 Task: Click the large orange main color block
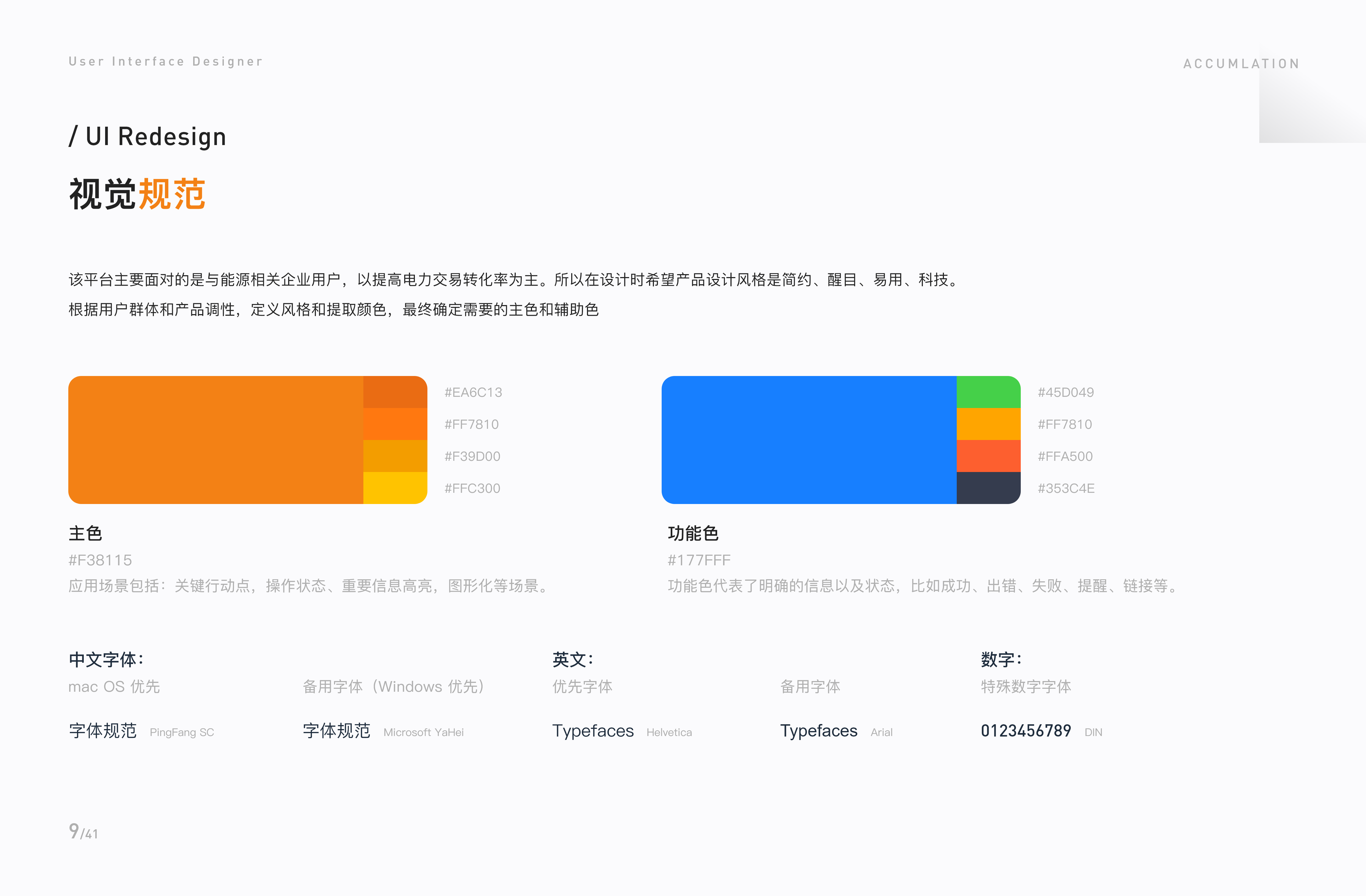pos(215,440)
